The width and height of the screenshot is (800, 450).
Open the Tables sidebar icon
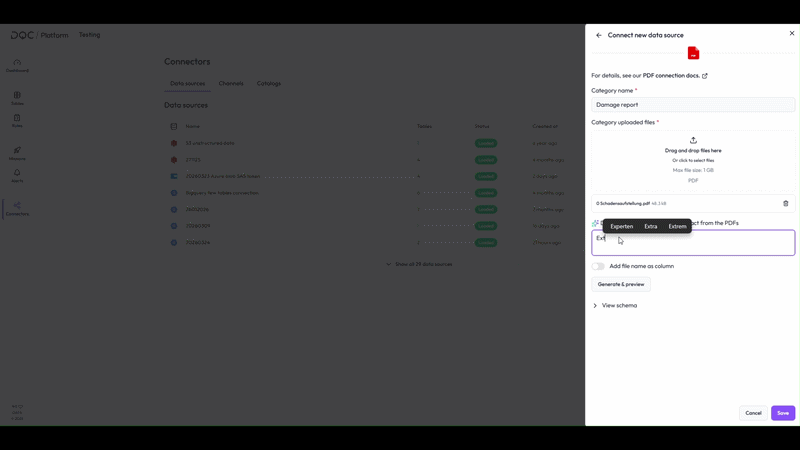[x=17, y=98]
